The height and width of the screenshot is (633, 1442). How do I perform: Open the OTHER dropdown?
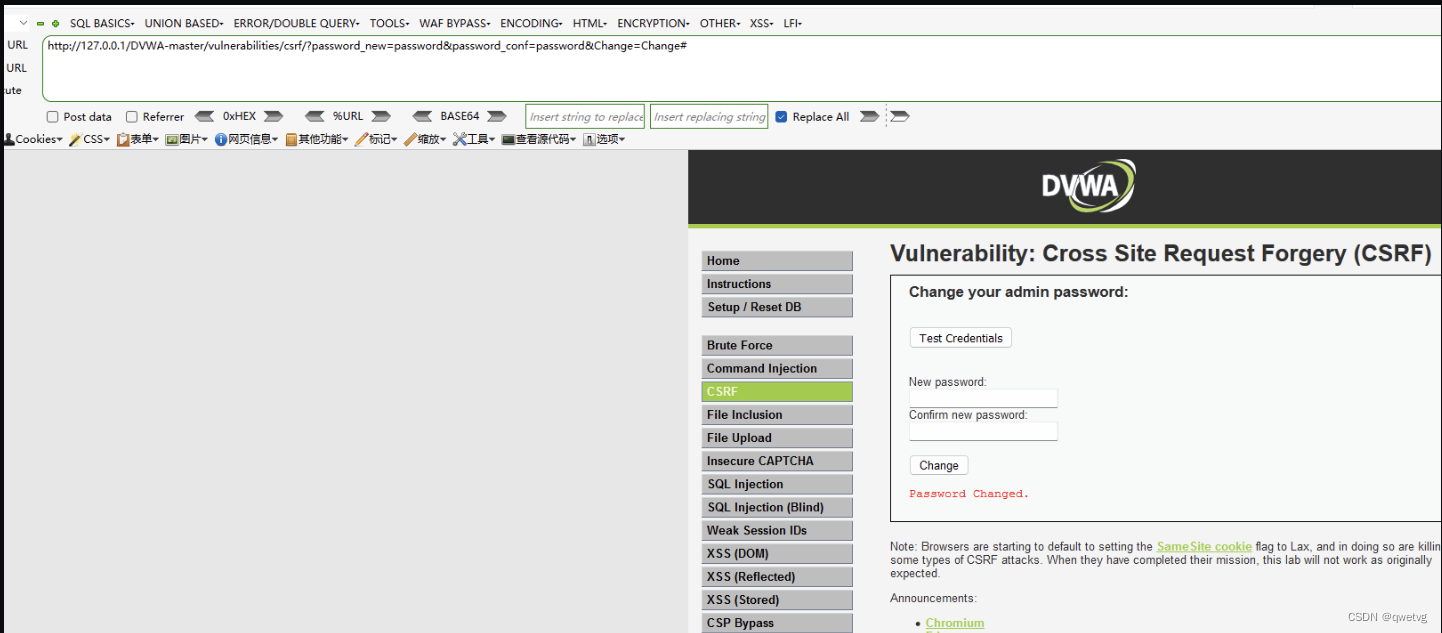(x=720, y=23)
